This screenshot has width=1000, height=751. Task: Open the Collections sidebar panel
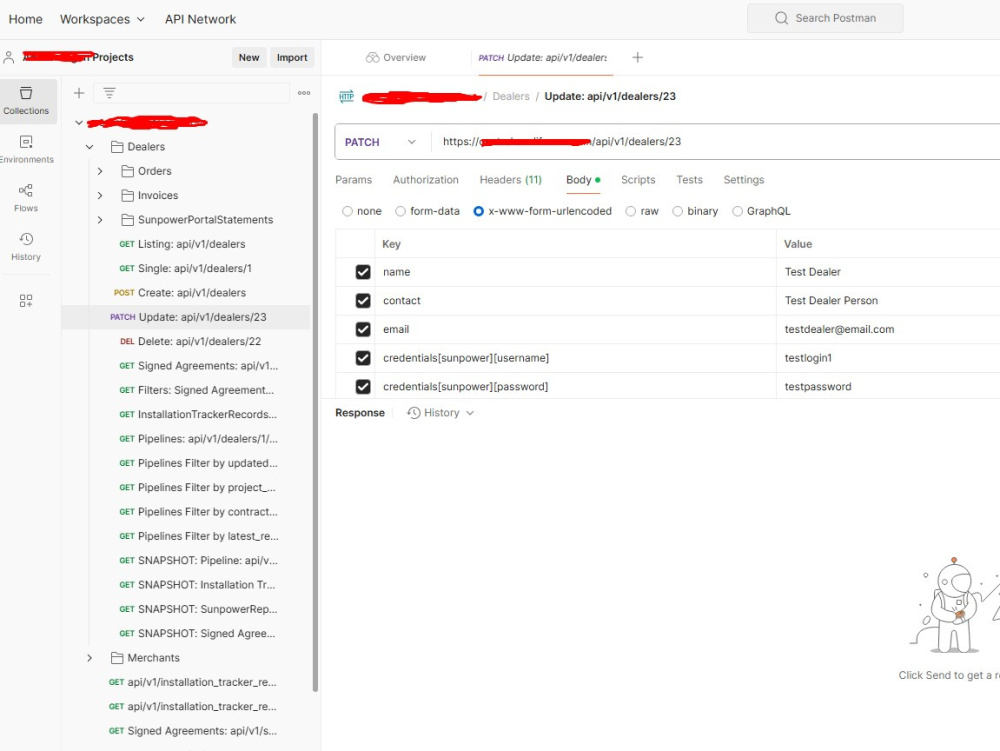(x=26, y=101)
